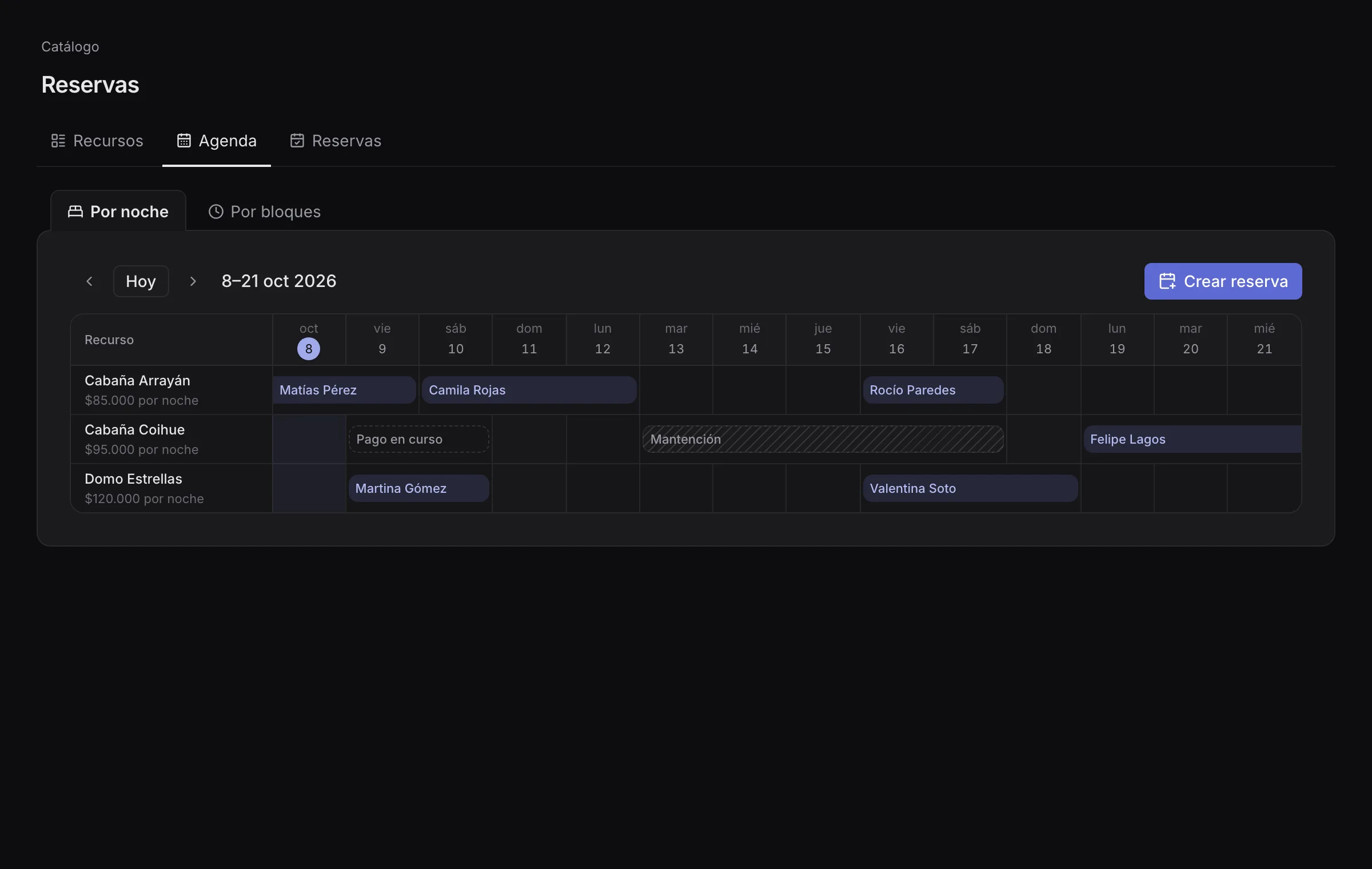The height and width of the screenshot is (869, 1372).
Task: Click the bed icon on Por noche
Action: pos(75,212)
